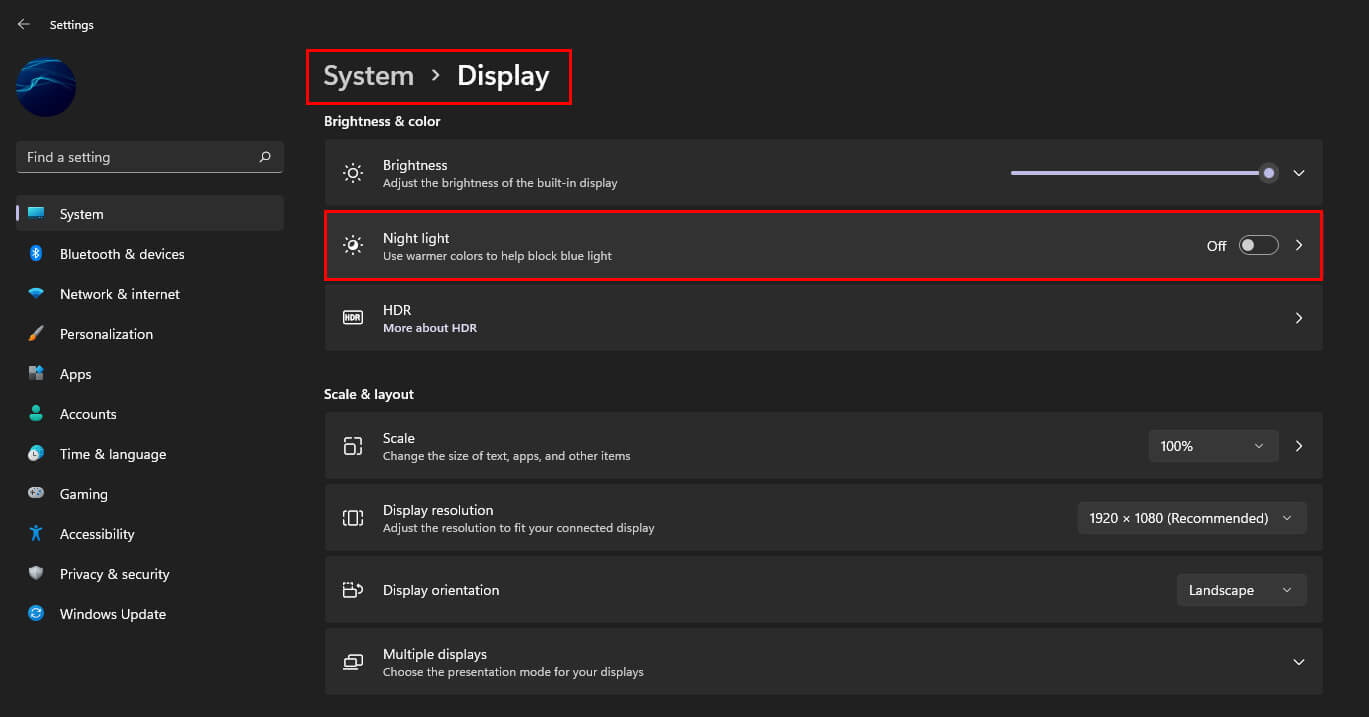Click the Brightness & color heading
This screenshot has width=1369, height=717.
(x=382, y=121)
